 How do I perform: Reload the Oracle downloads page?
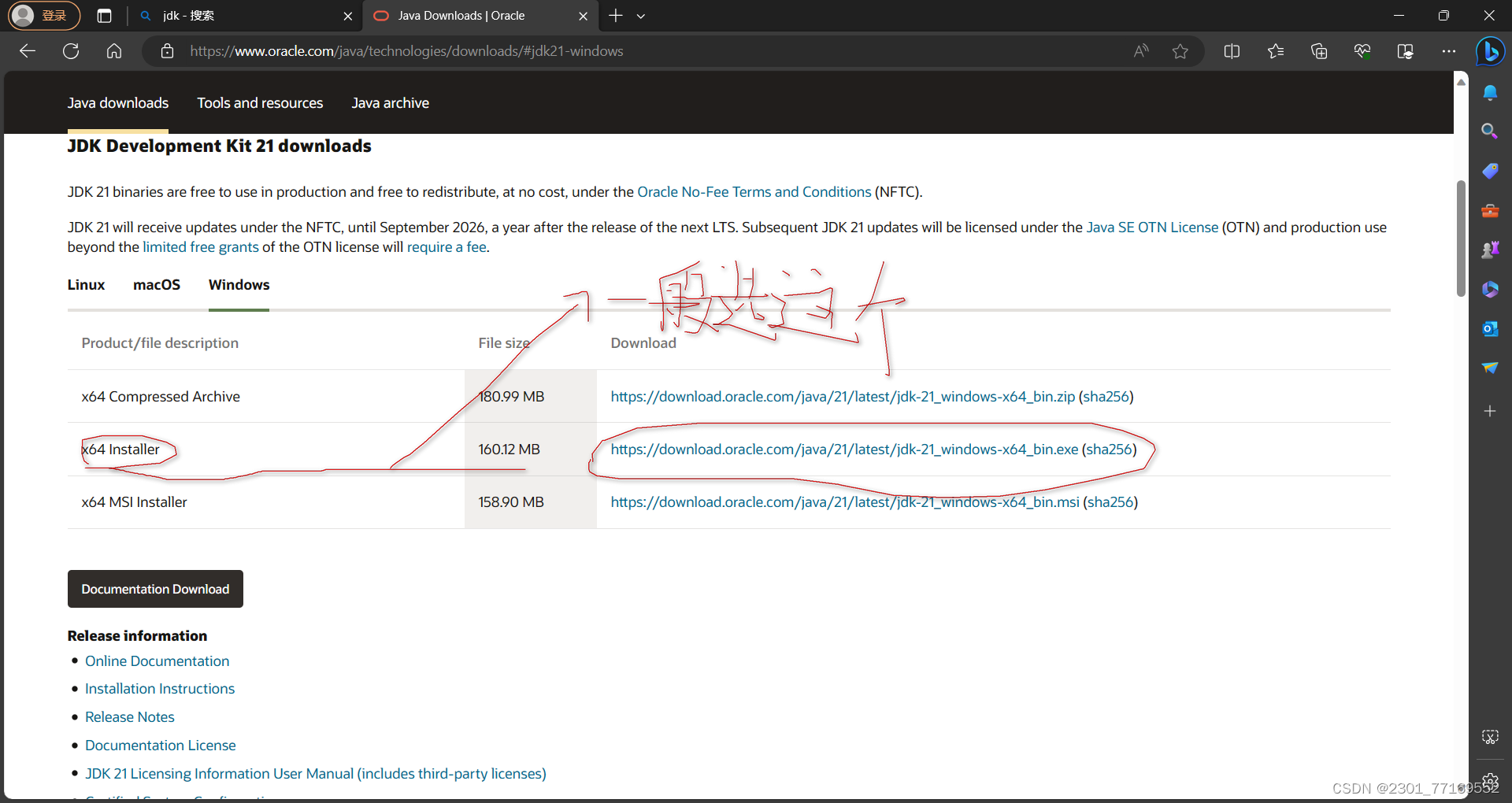pos(71,51)
